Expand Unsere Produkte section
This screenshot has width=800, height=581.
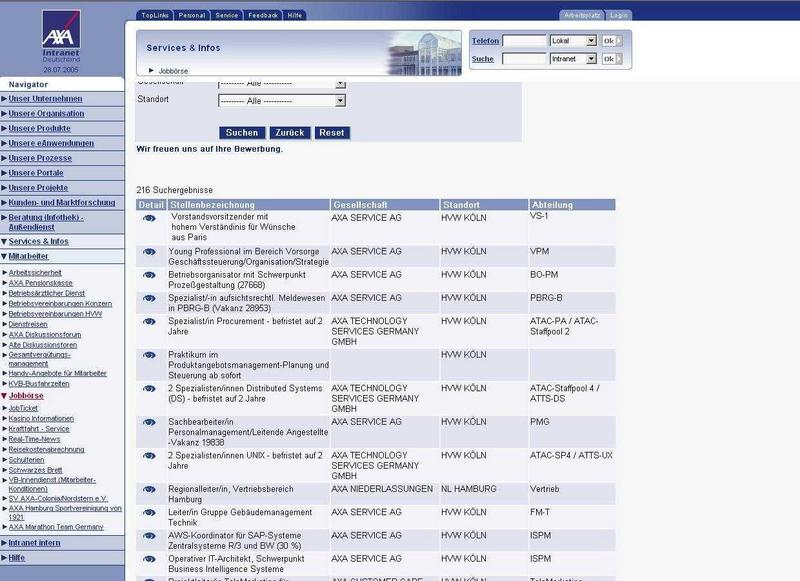click(39, 129)
